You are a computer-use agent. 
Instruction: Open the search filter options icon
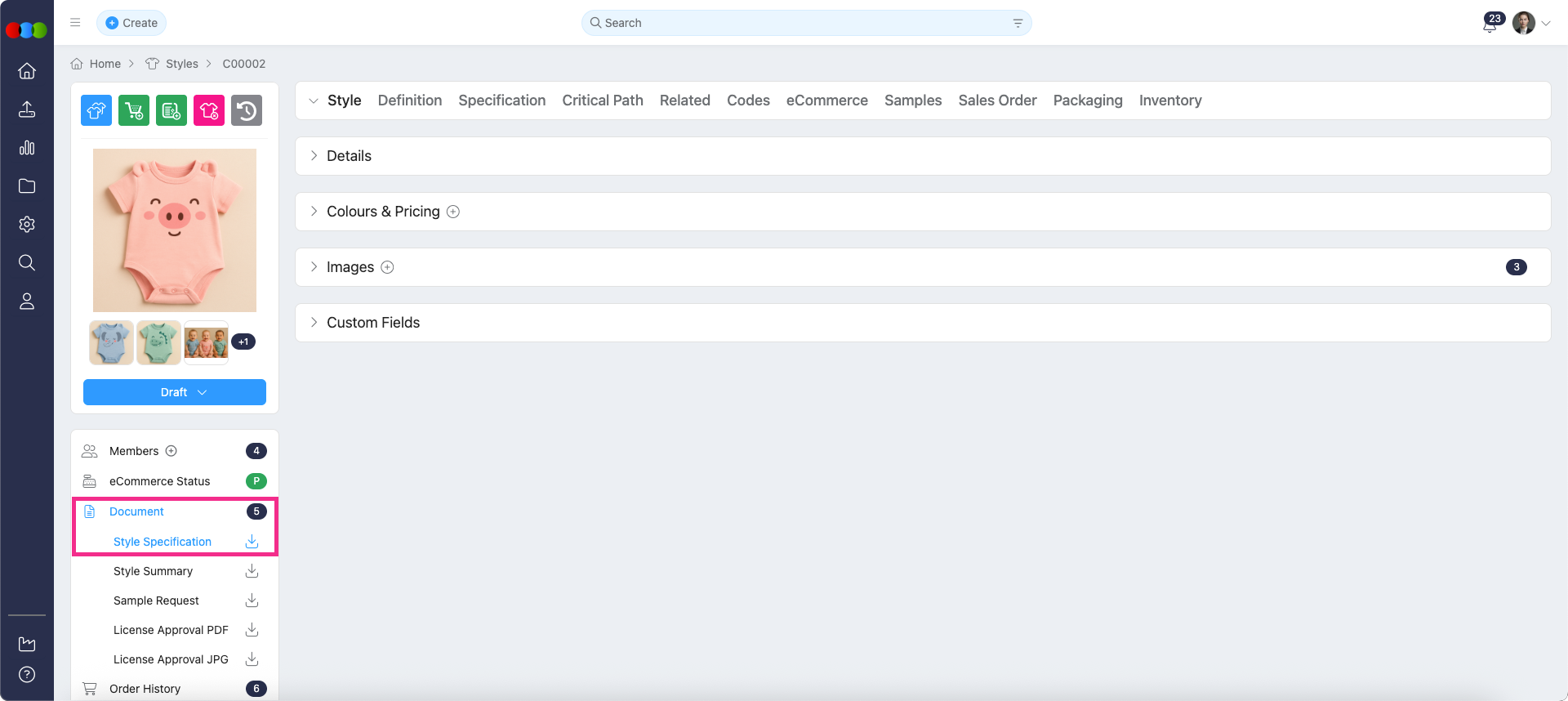click(x=1018, y=23)
